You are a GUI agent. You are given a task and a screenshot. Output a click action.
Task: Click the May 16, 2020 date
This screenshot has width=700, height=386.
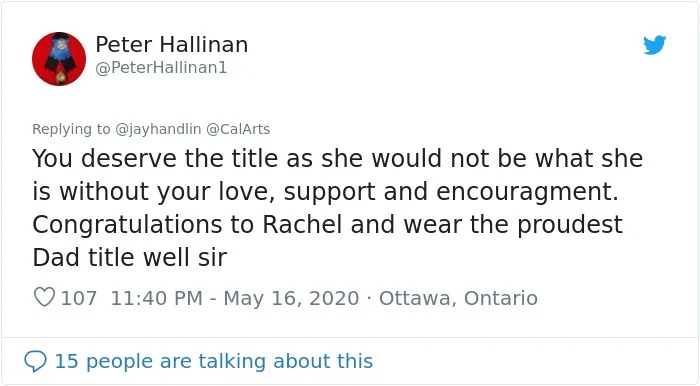[291, 298]
